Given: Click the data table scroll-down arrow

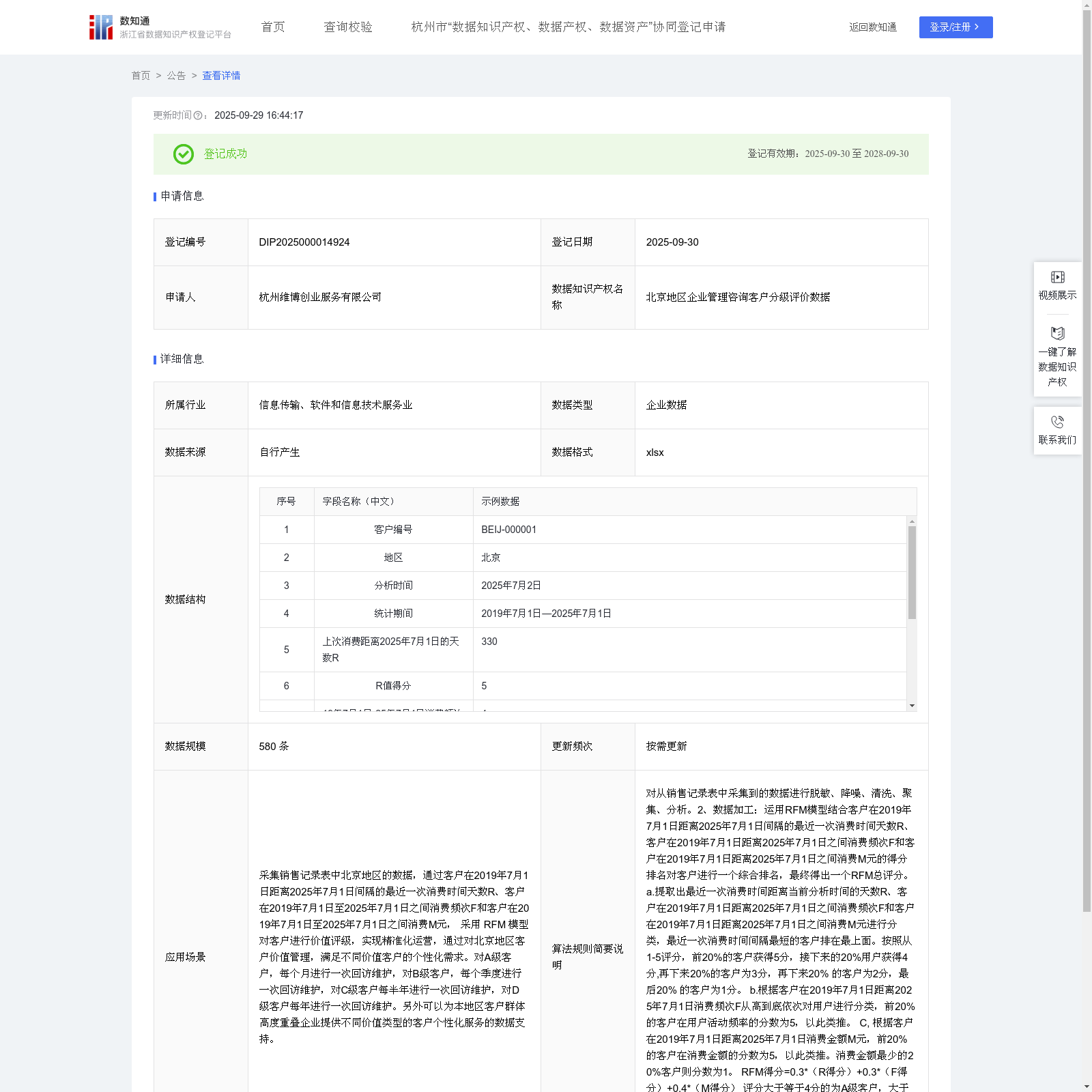Looking at the screenshot, I should click(912, 706).
